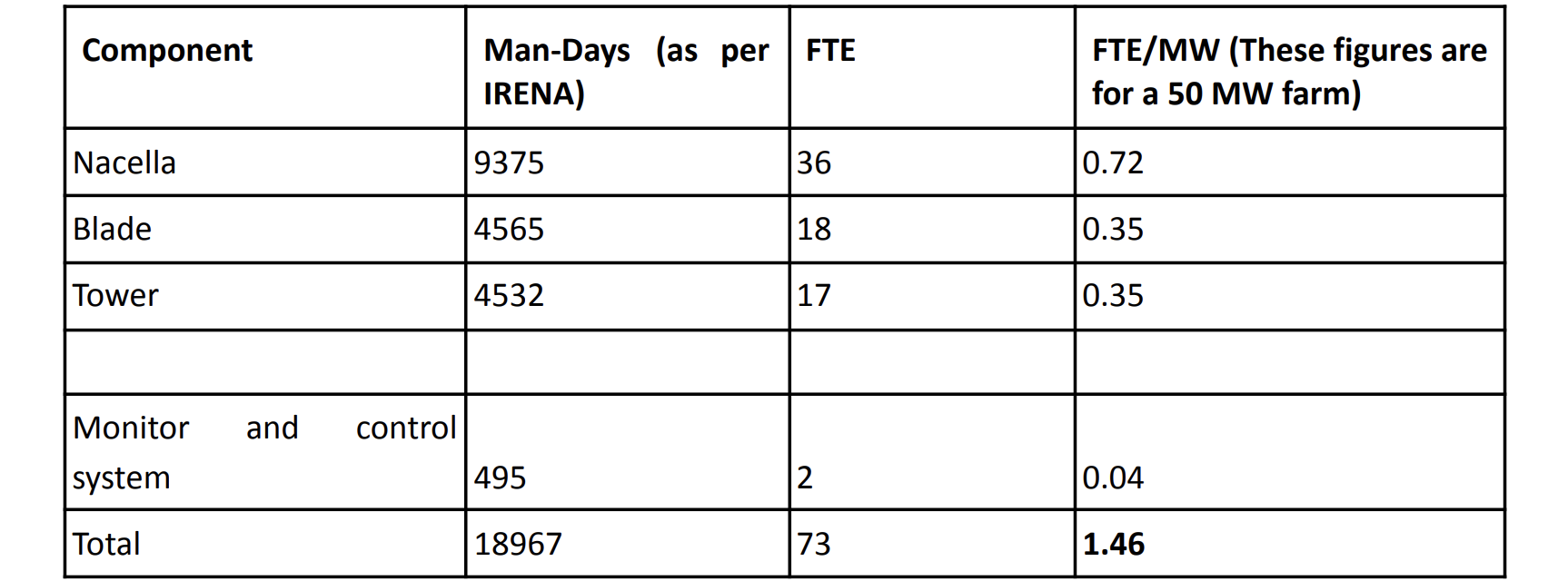Click the Blade component cell

265,229
